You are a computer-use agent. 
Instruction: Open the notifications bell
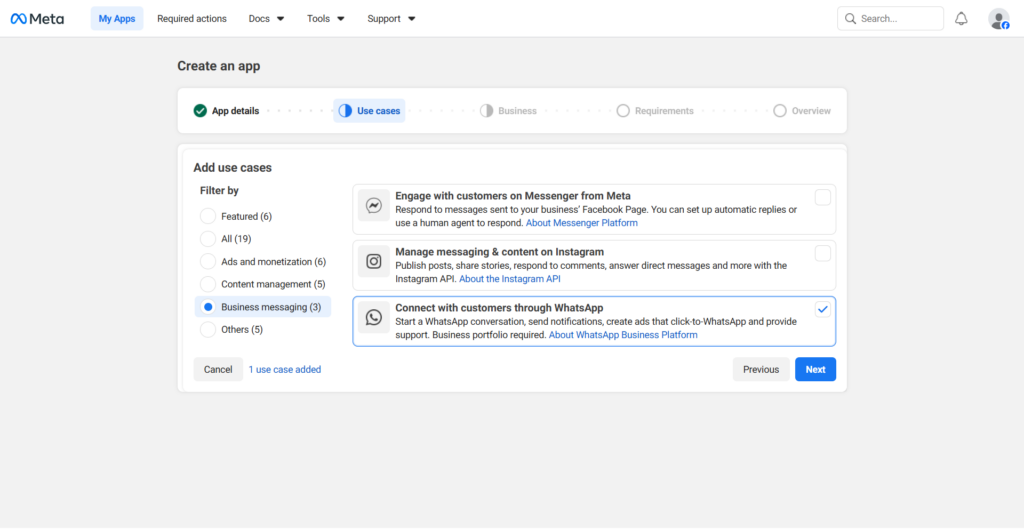(x=961, y=18)
